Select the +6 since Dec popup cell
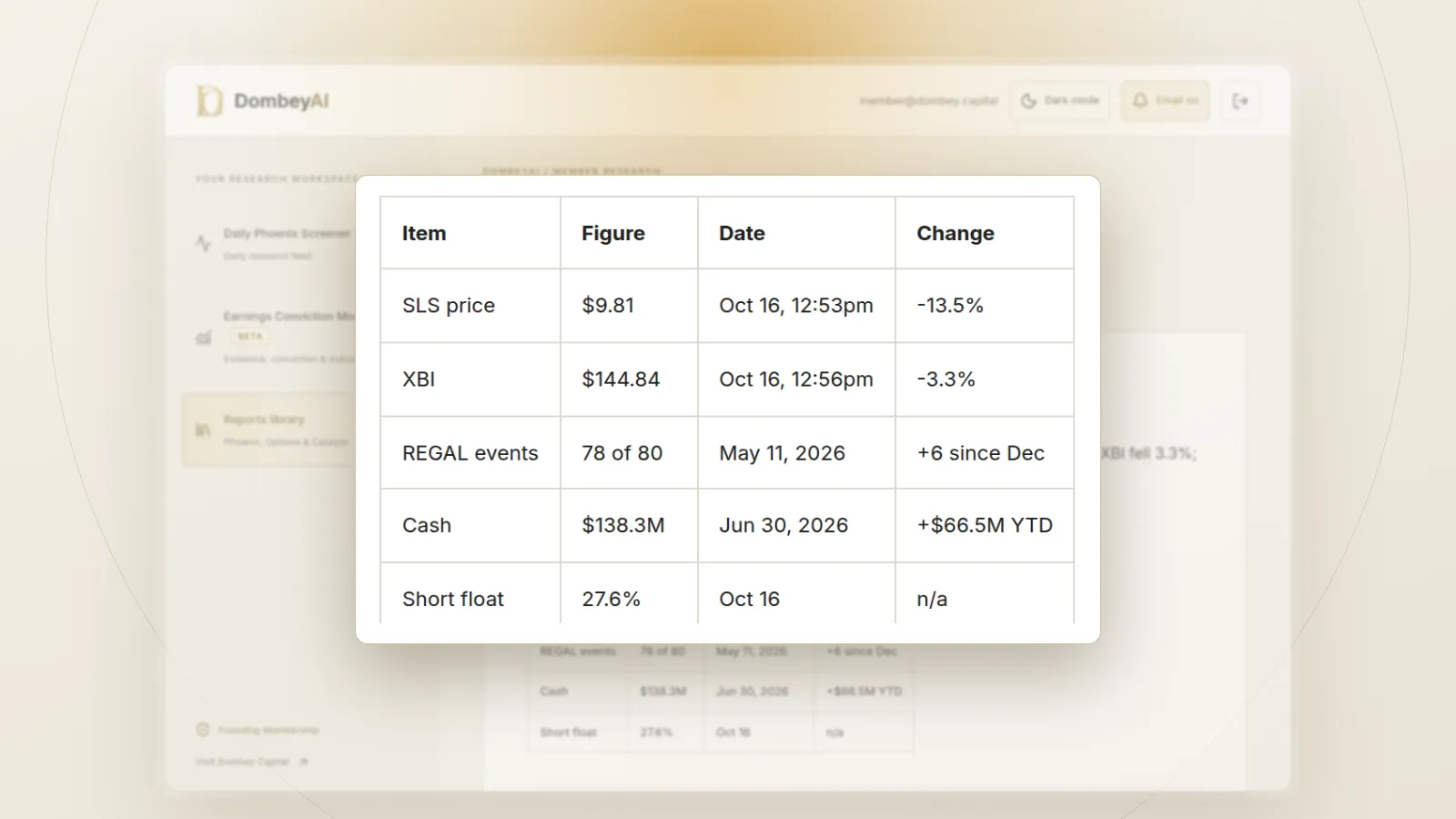 click(x=985, y=453)
